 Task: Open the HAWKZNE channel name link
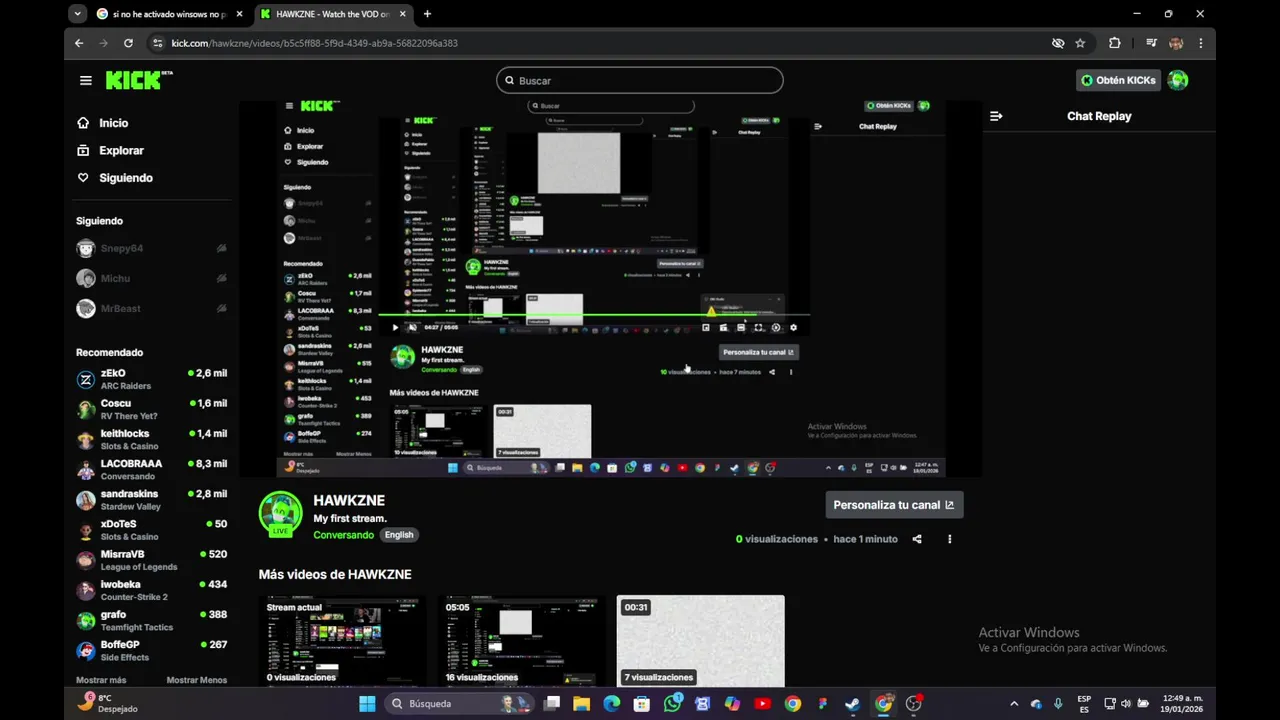(x=349, y=500)
